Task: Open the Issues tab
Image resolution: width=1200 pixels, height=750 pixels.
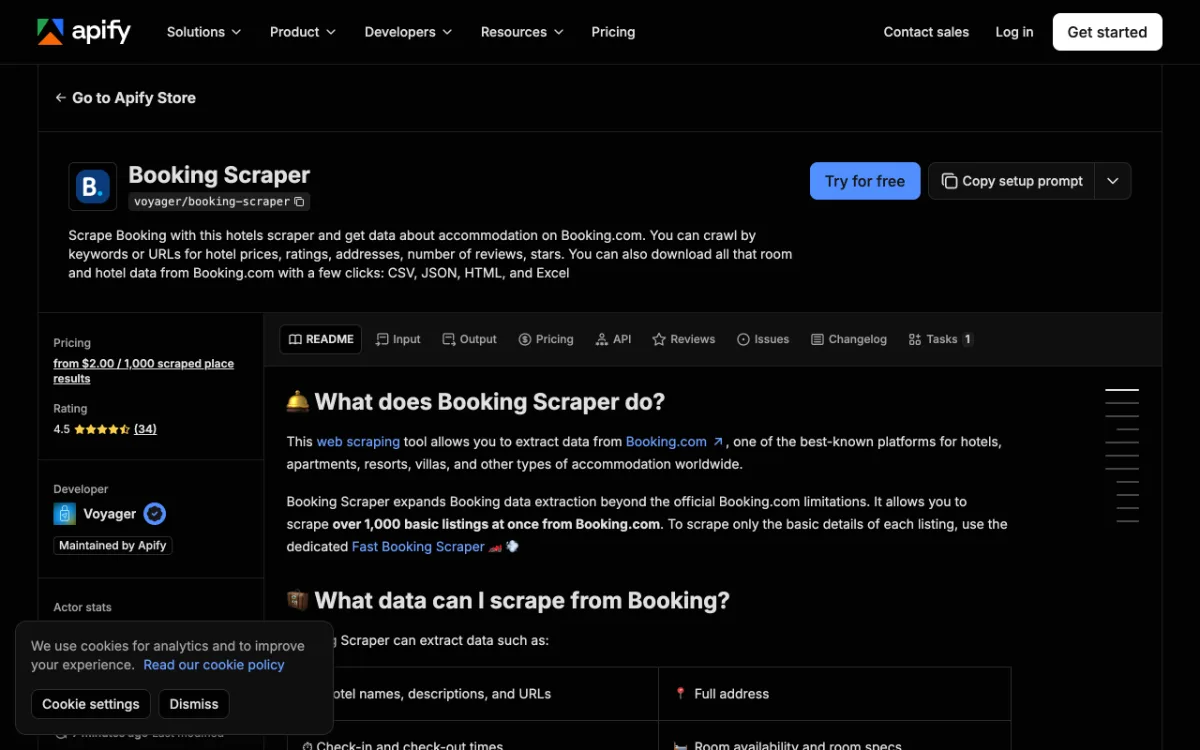Action: (x=763, y=339)
